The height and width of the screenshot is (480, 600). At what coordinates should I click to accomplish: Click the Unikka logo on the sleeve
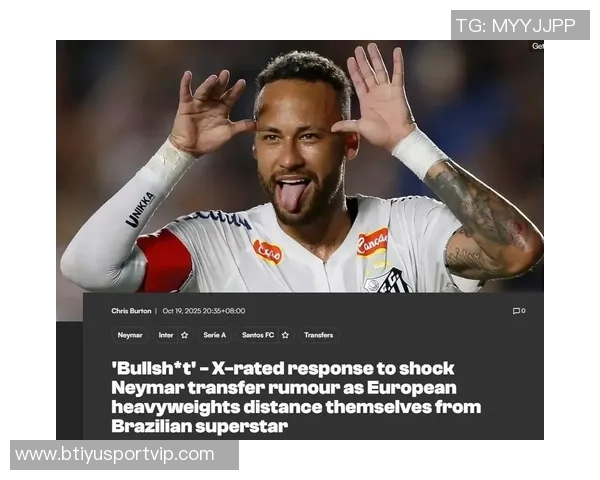click(x=140, y=210)
